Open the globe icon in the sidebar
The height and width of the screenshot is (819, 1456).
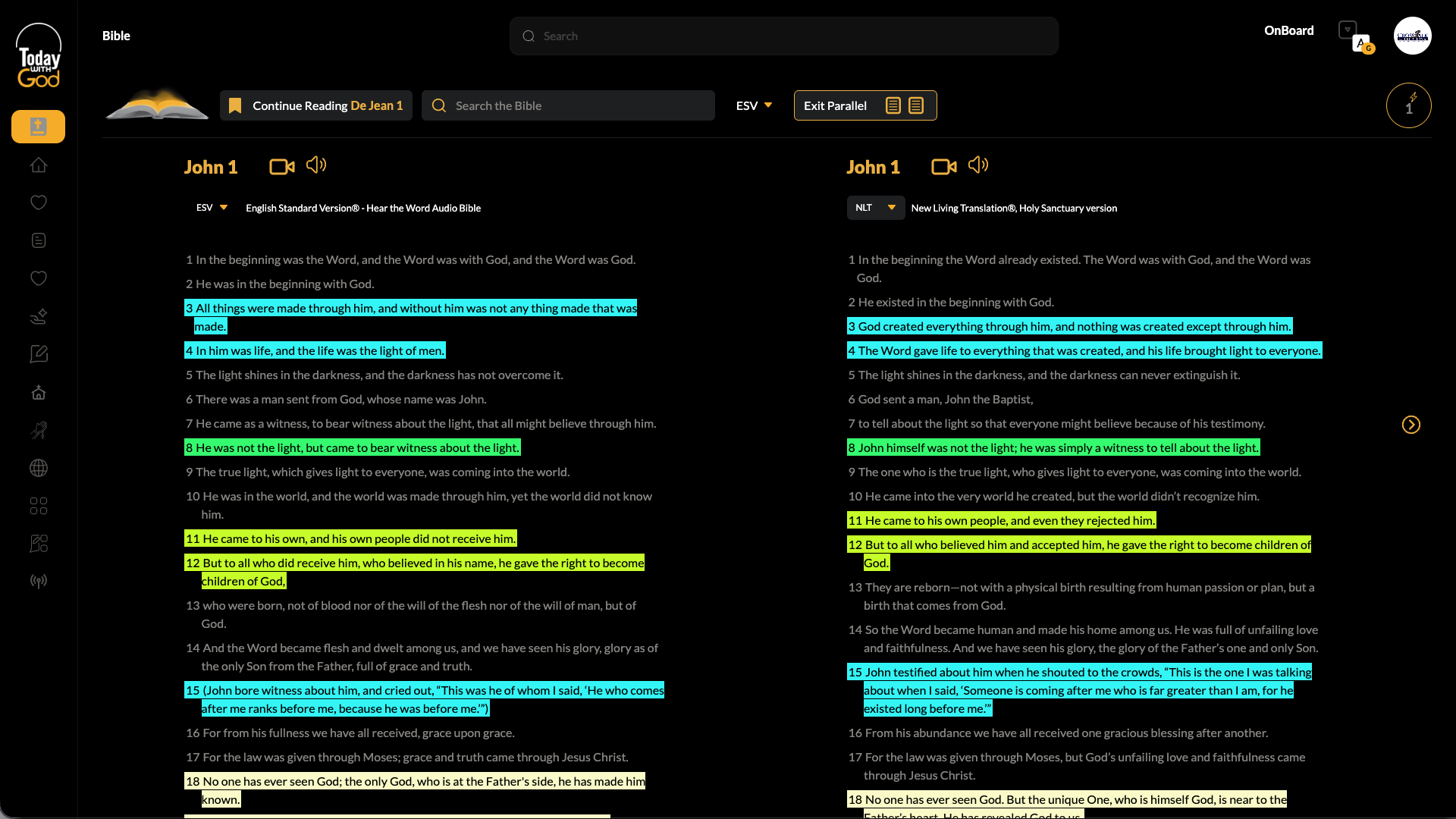click(x=39, y=468)
